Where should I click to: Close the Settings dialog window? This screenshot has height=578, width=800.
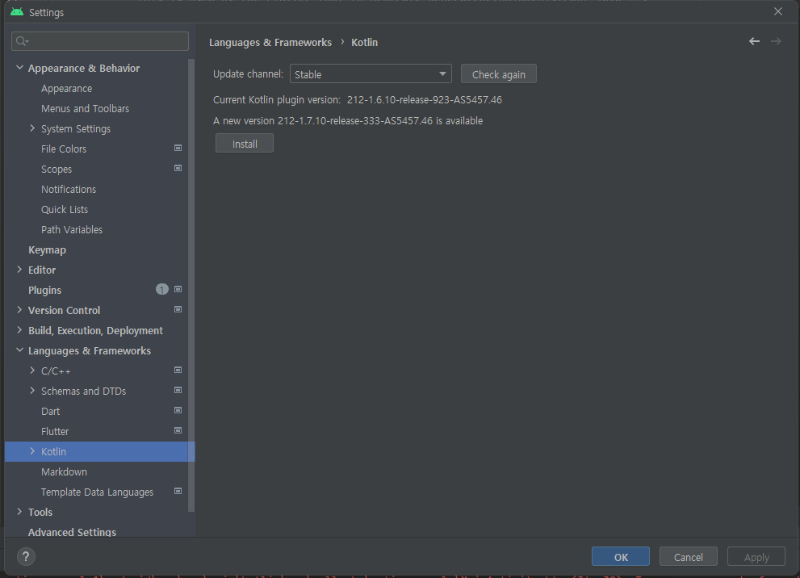(778, 11)
